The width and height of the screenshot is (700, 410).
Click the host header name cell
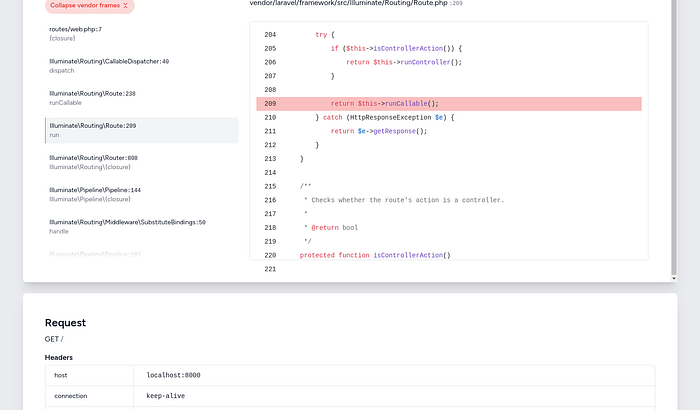(x=89, y=376)
